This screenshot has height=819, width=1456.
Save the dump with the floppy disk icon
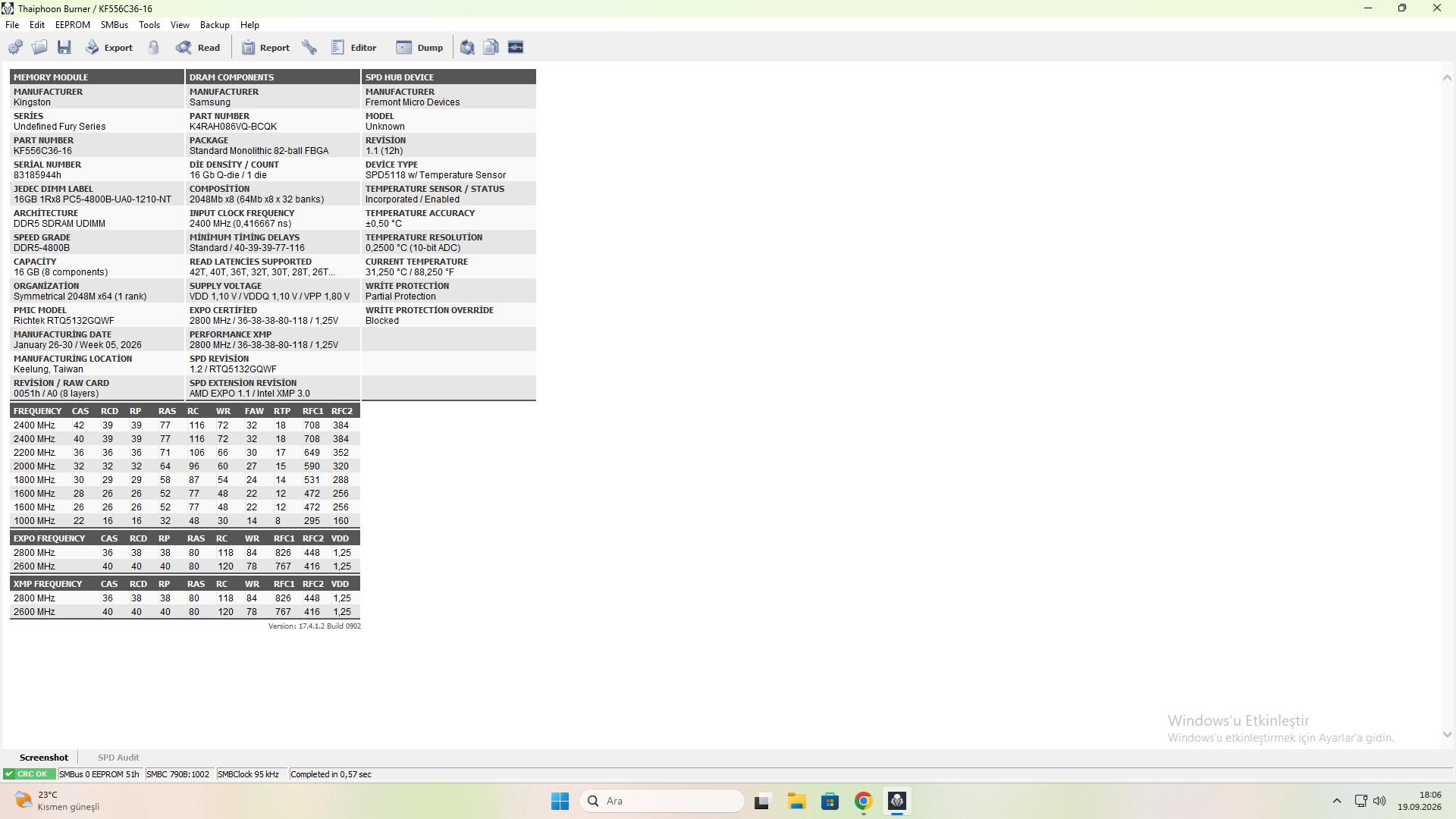[x=64, y=47]
